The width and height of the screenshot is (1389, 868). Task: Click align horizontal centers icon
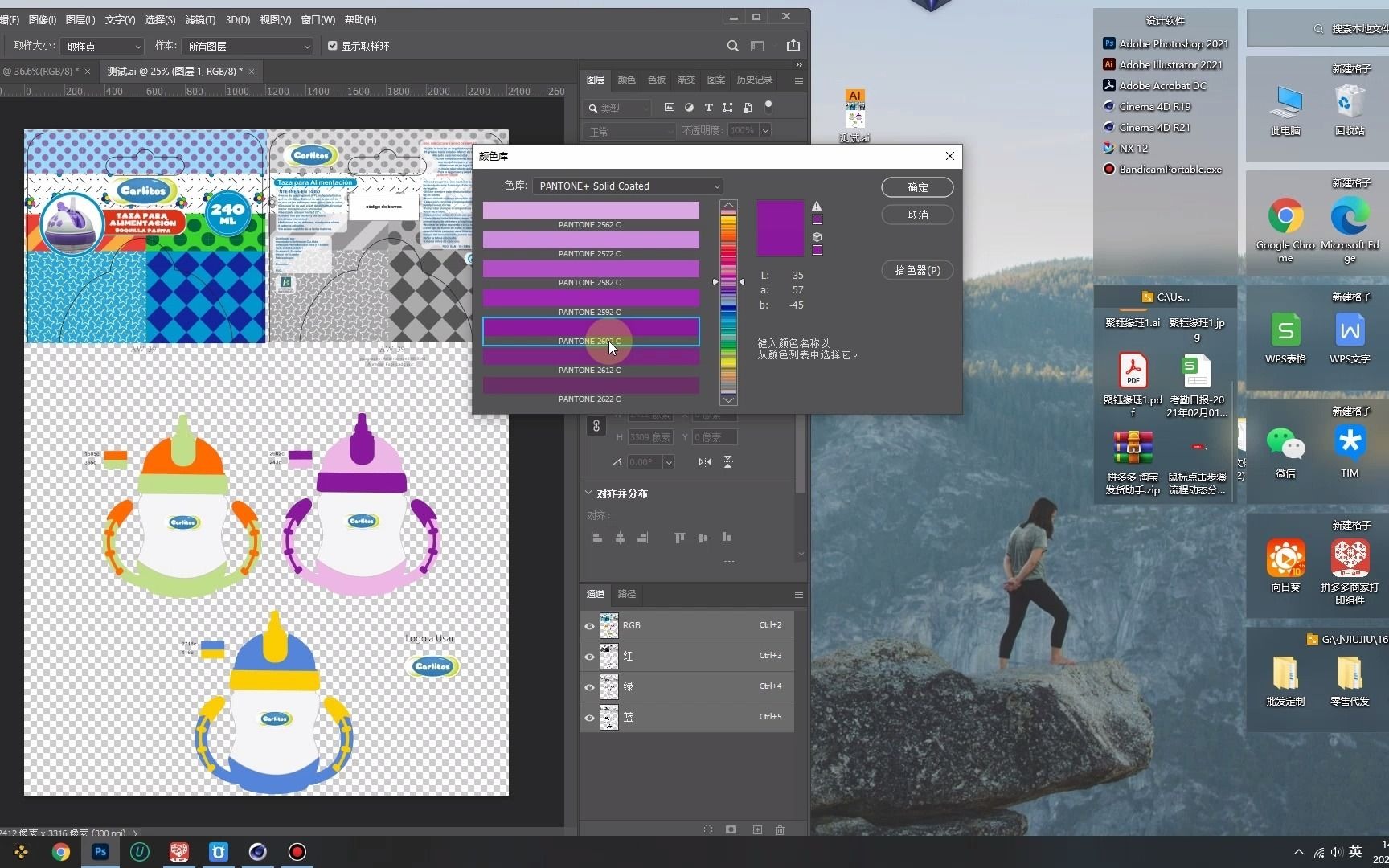click(x=620, y=538)
